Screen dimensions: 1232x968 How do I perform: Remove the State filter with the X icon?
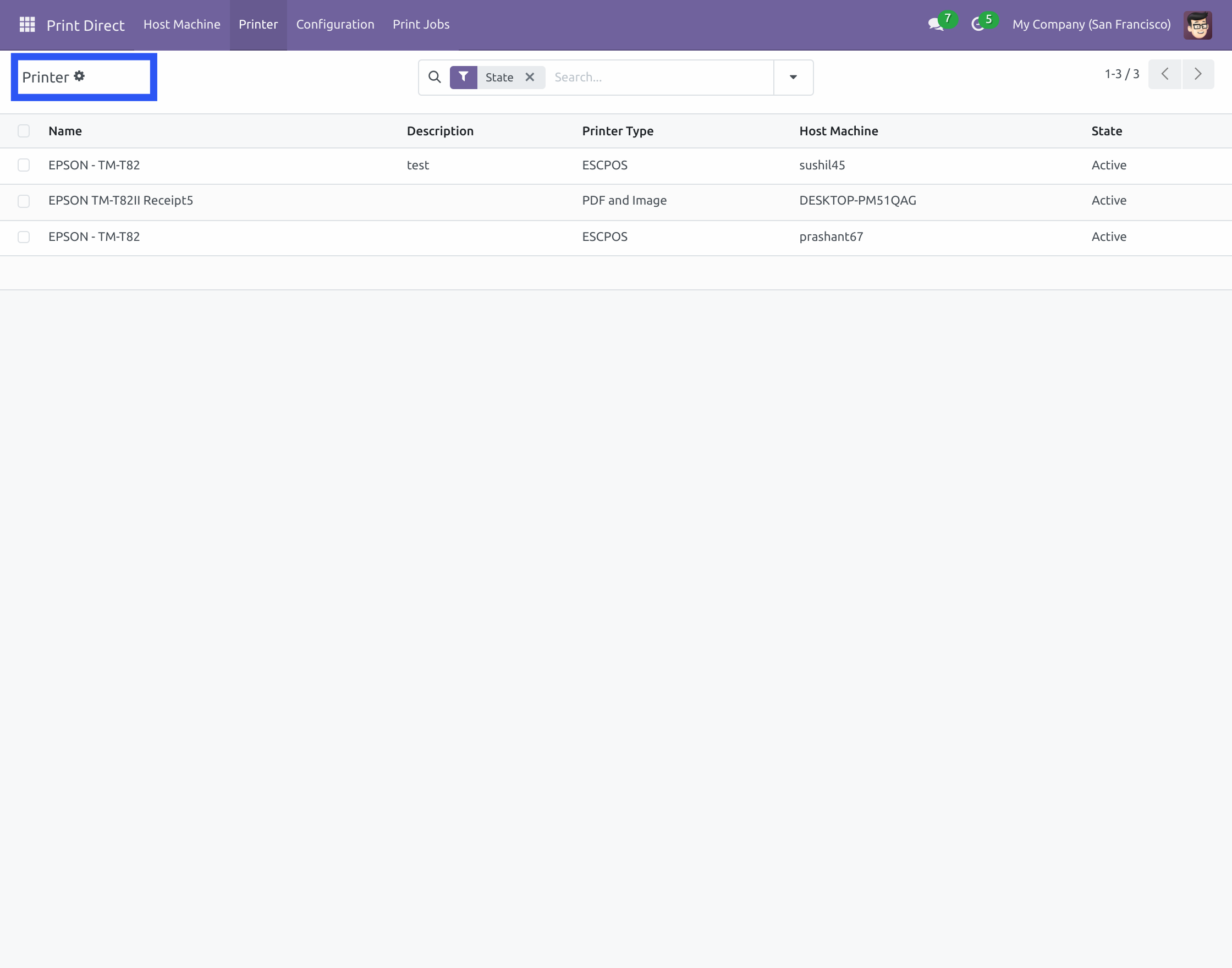point(530,77)
